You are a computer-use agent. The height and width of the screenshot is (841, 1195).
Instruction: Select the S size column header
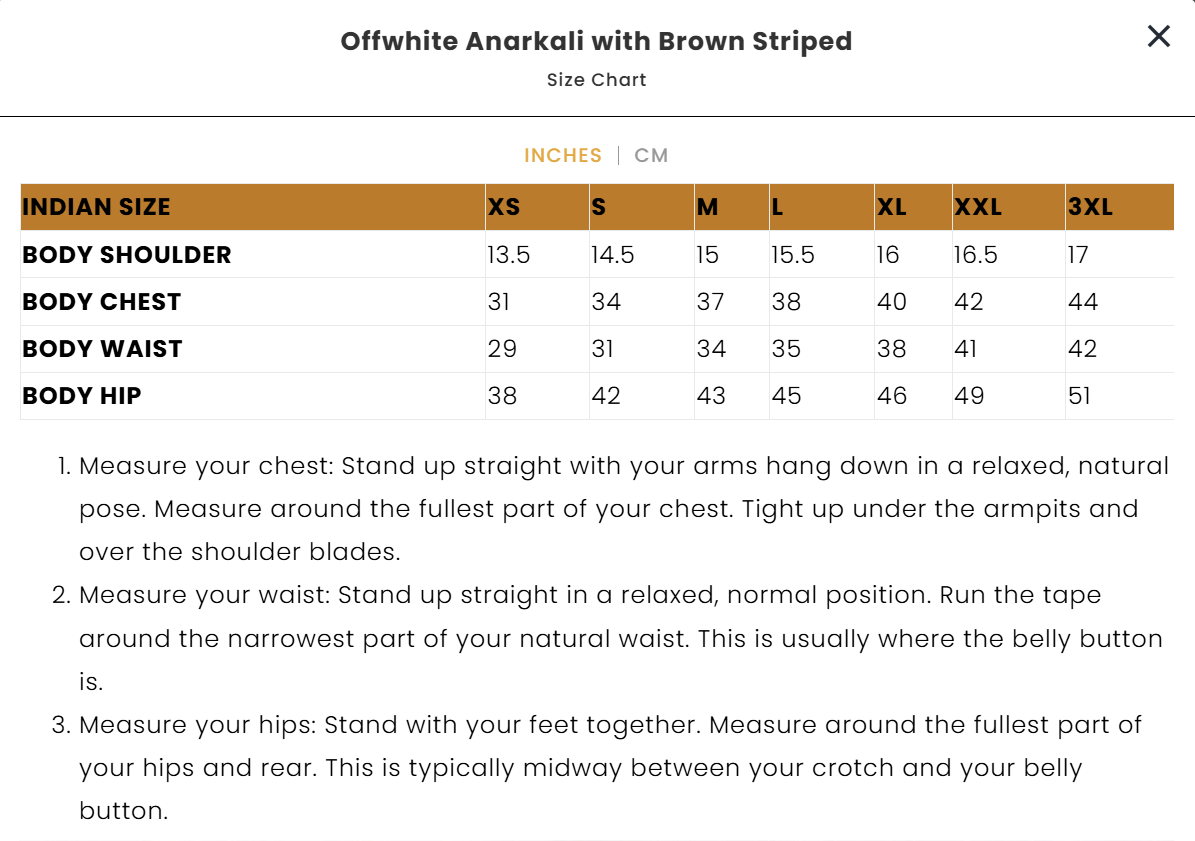pyautogui.click(x=642, y=206)
